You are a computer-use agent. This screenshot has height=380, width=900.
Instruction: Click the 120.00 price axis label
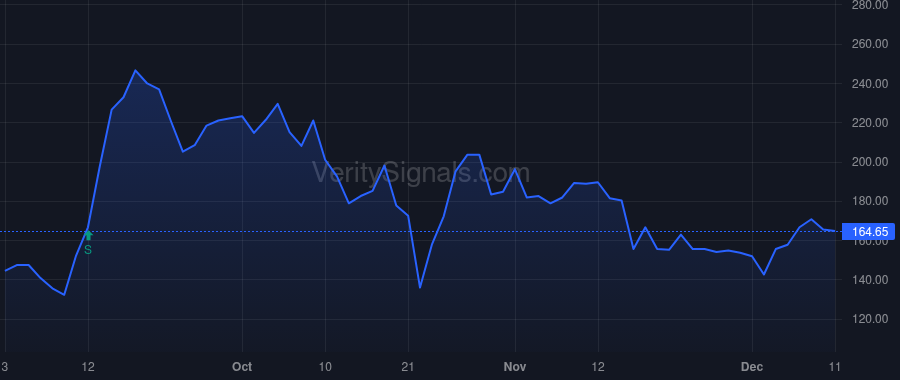pos(871,319)
